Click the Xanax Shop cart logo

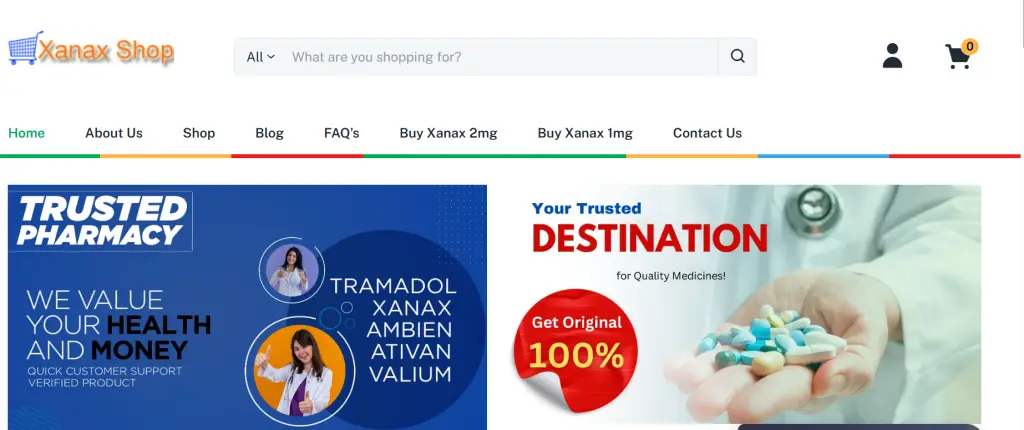25,48
